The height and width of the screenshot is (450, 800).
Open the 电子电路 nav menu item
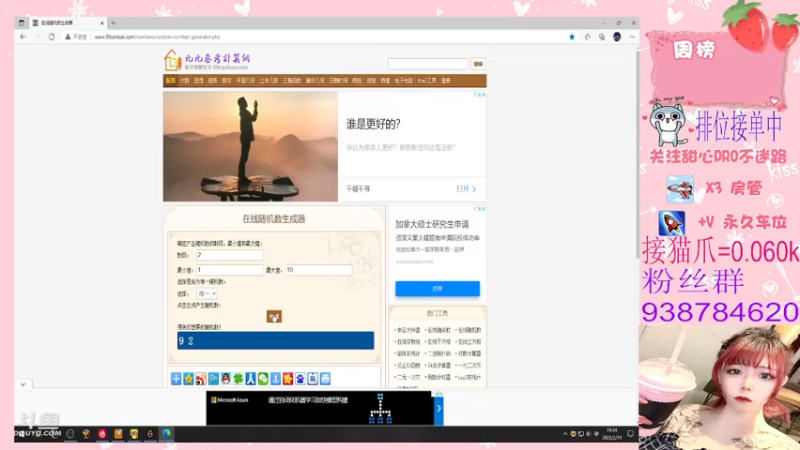[x=404, y=81]
